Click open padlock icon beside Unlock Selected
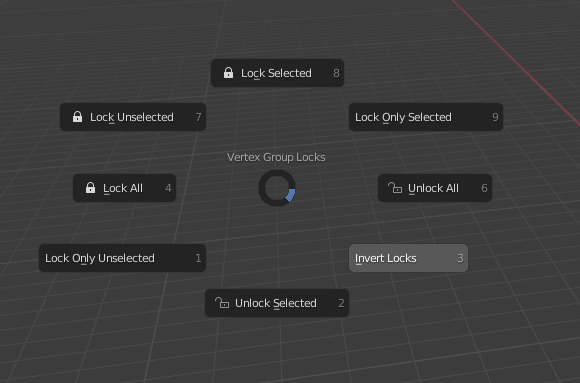The image size is (580, 383). click(222, 303)
